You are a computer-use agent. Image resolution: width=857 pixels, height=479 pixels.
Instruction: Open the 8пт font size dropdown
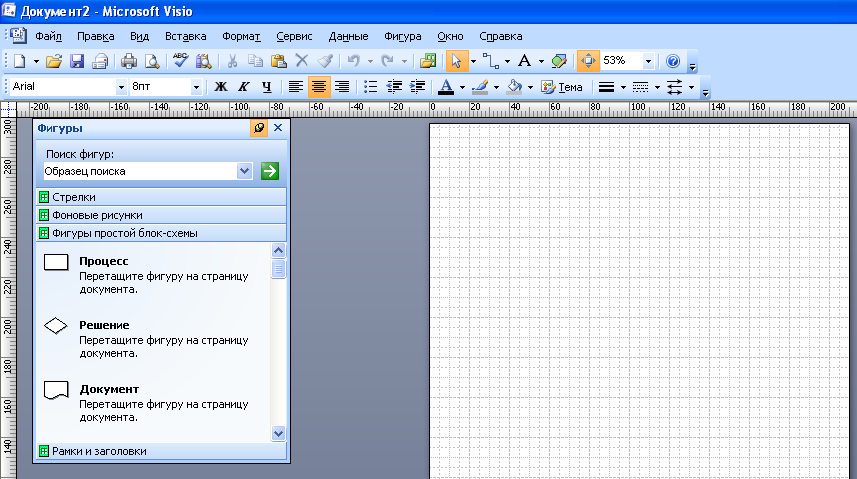pyautogui.click(x=196, y=86)
